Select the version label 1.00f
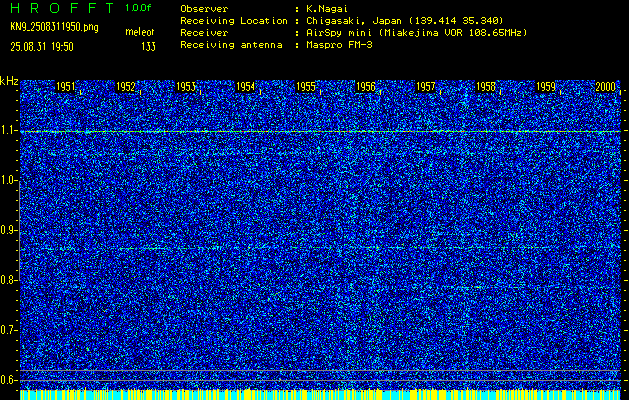The width and height of the screenshot is (629, 400). coord(138,8)
